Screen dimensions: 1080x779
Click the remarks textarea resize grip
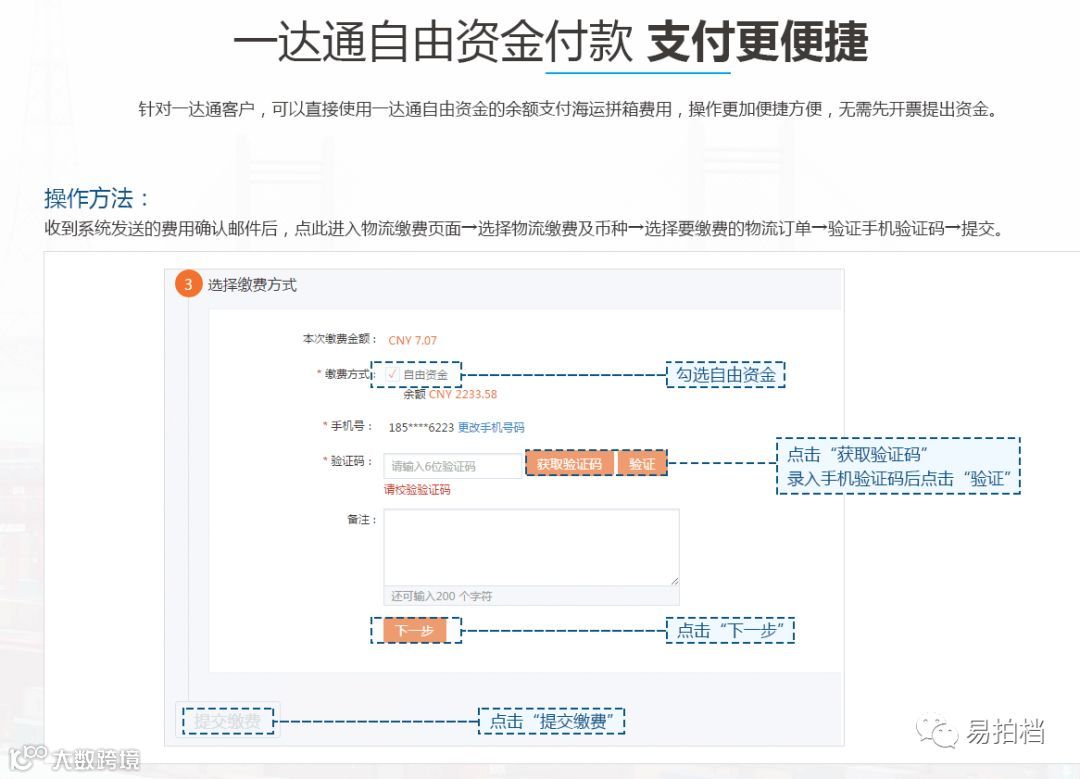pos(674,581)
